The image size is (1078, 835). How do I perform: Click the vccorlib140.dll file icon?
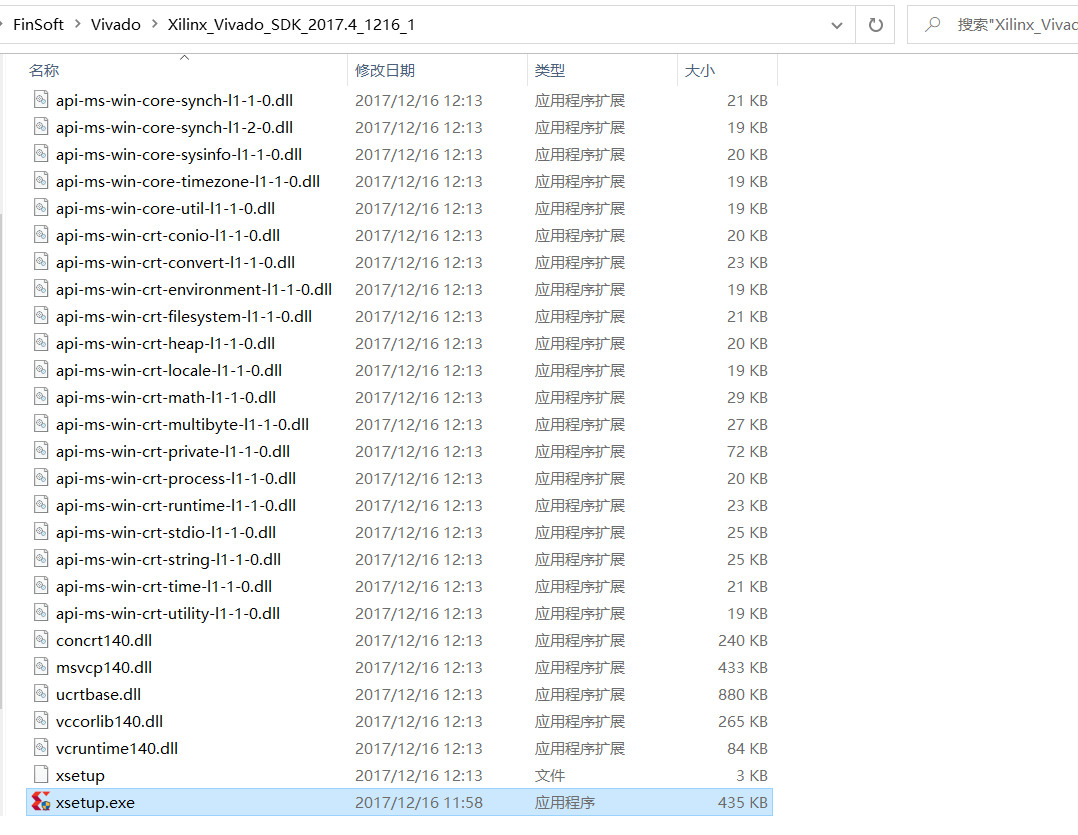(41, 721)
